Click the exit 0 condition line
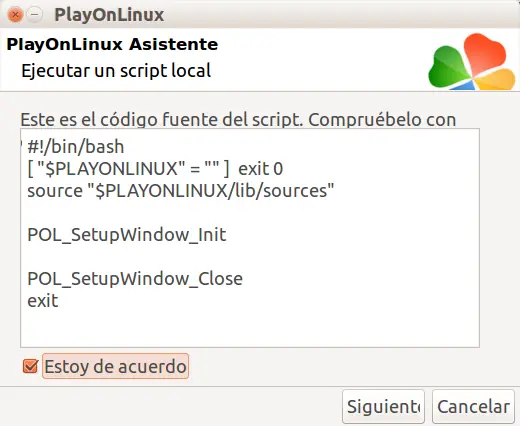The height and width of the screenshot is (426, 520). 155,169
